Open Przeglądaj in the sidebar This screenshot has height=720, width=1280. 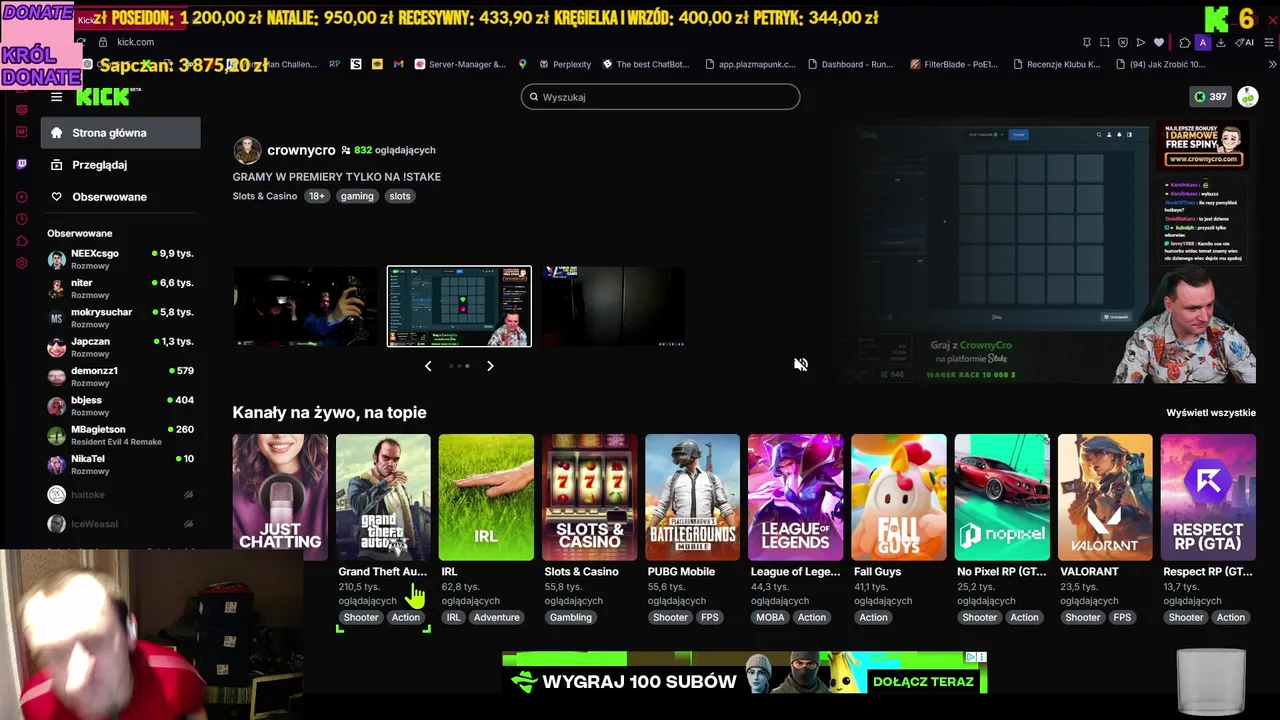pos(120,165)
